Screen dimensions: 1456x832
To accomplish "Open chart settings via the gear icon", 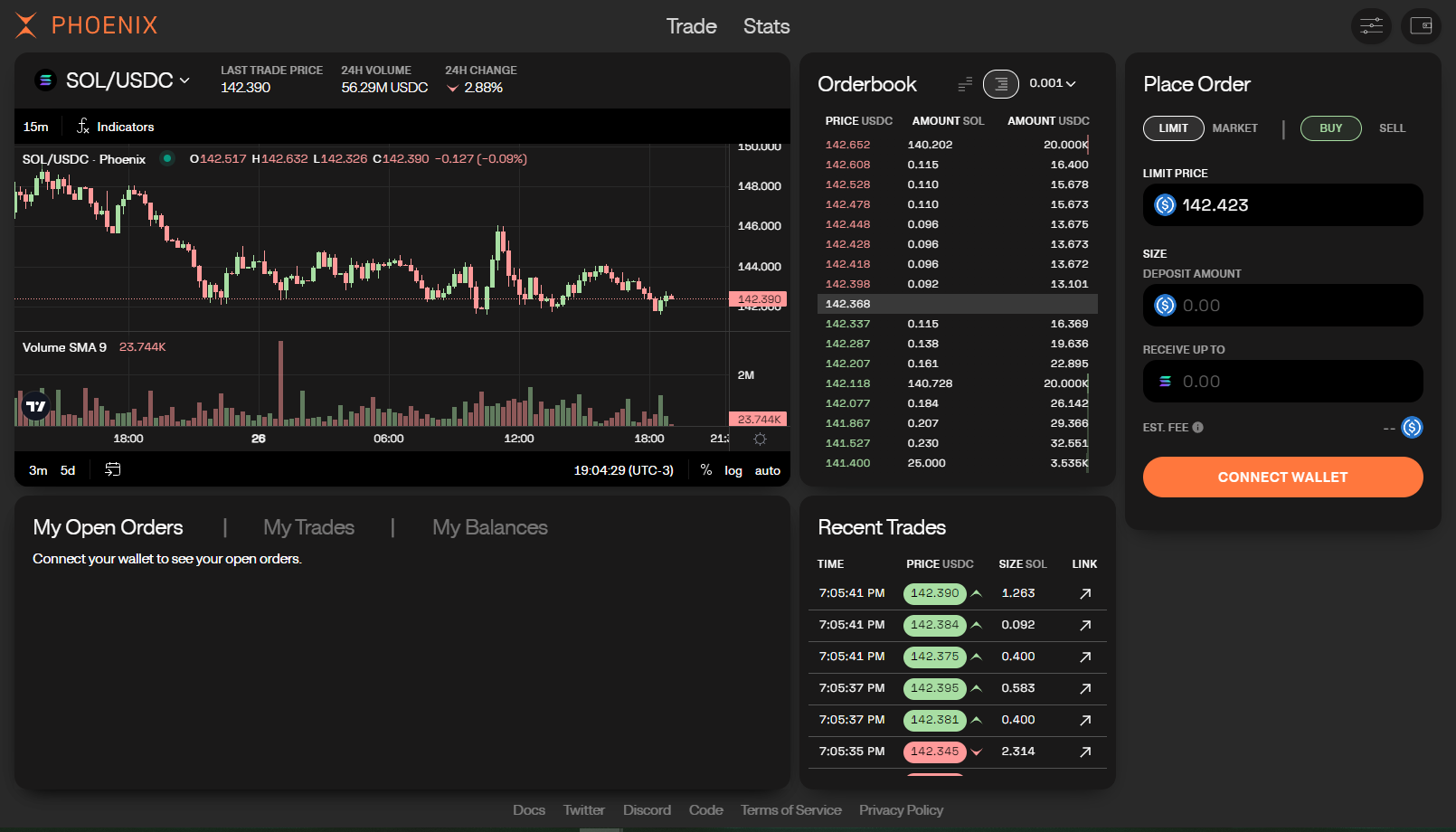I will pos(760,439).
